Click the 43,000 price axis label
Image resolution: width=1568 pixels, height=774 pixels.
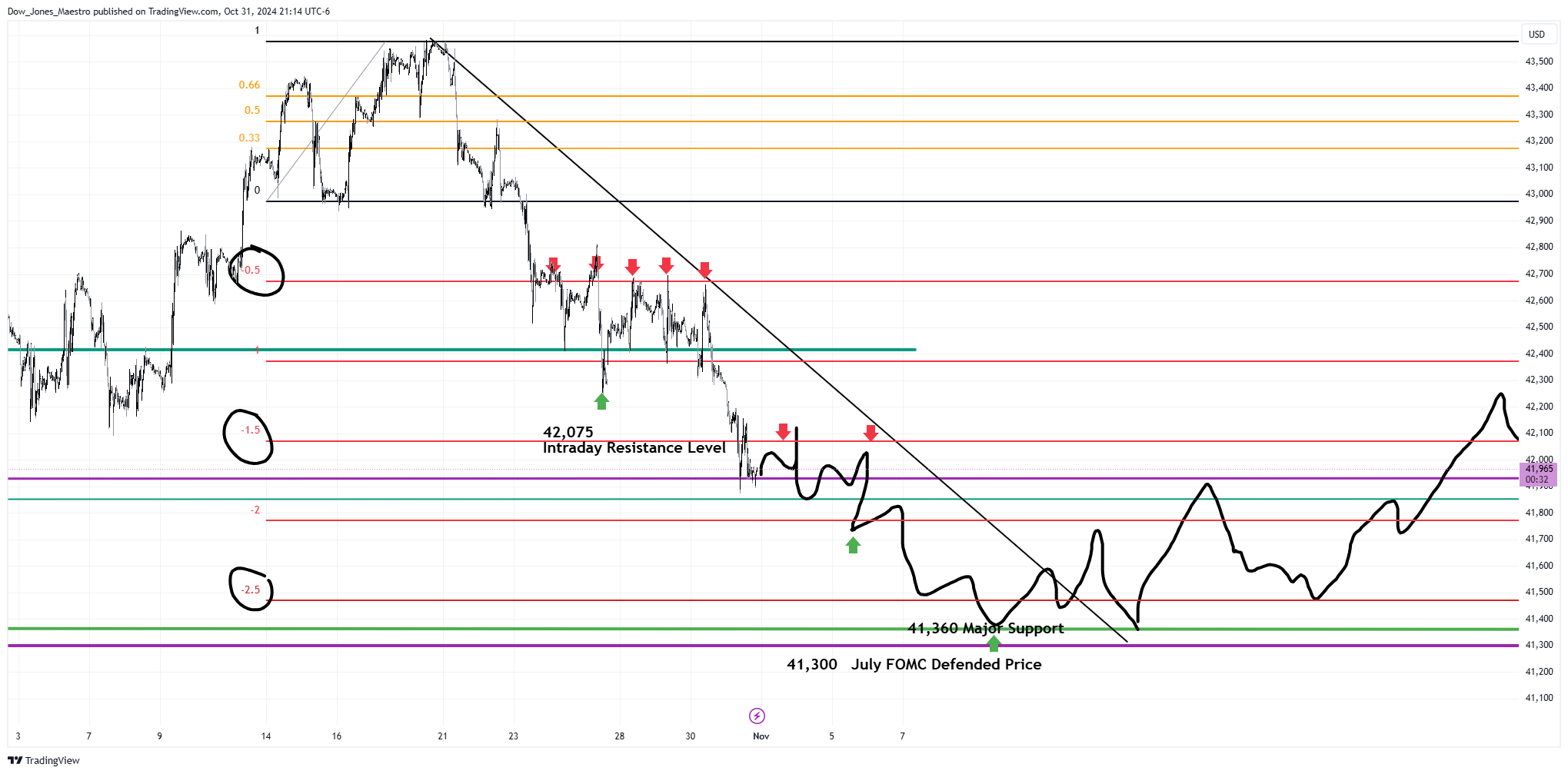pos(1539,194)
